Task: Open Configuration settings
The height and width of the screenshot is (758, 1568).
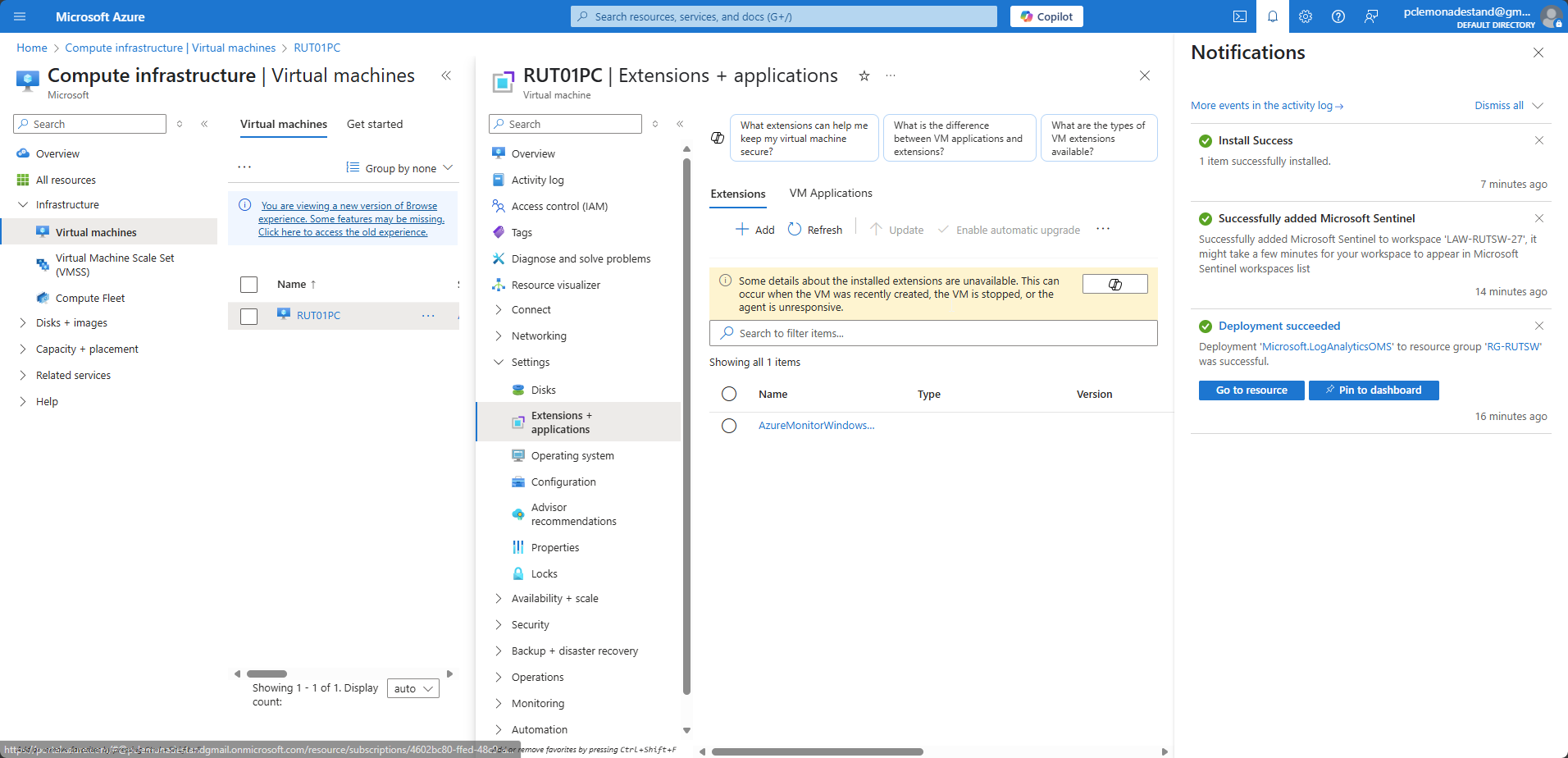Action: [x=563, y=482]
